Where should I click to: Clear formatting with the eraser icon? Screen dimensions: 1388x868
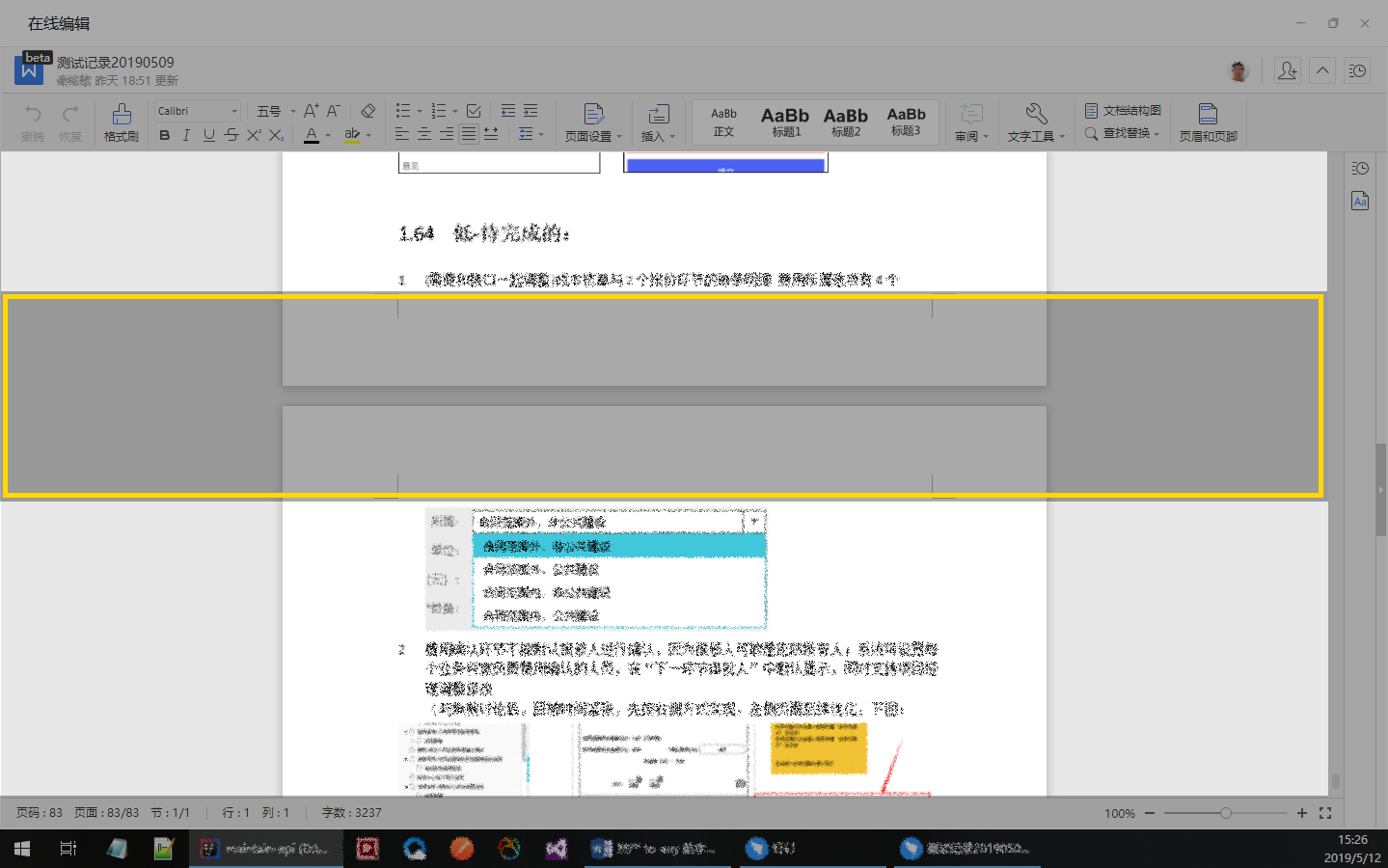pyautogui.click(x=367, y=111)
